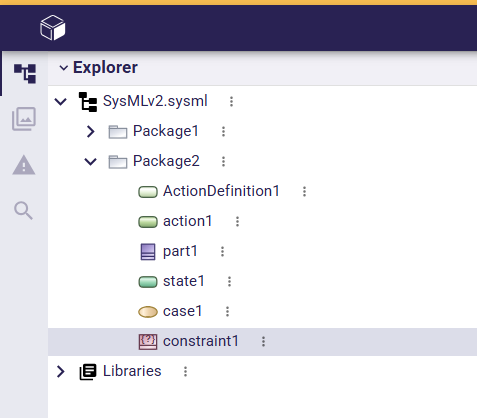477x418 pixels.
Task: Click the action1 green action icon
Action: (x=148, y=222)
